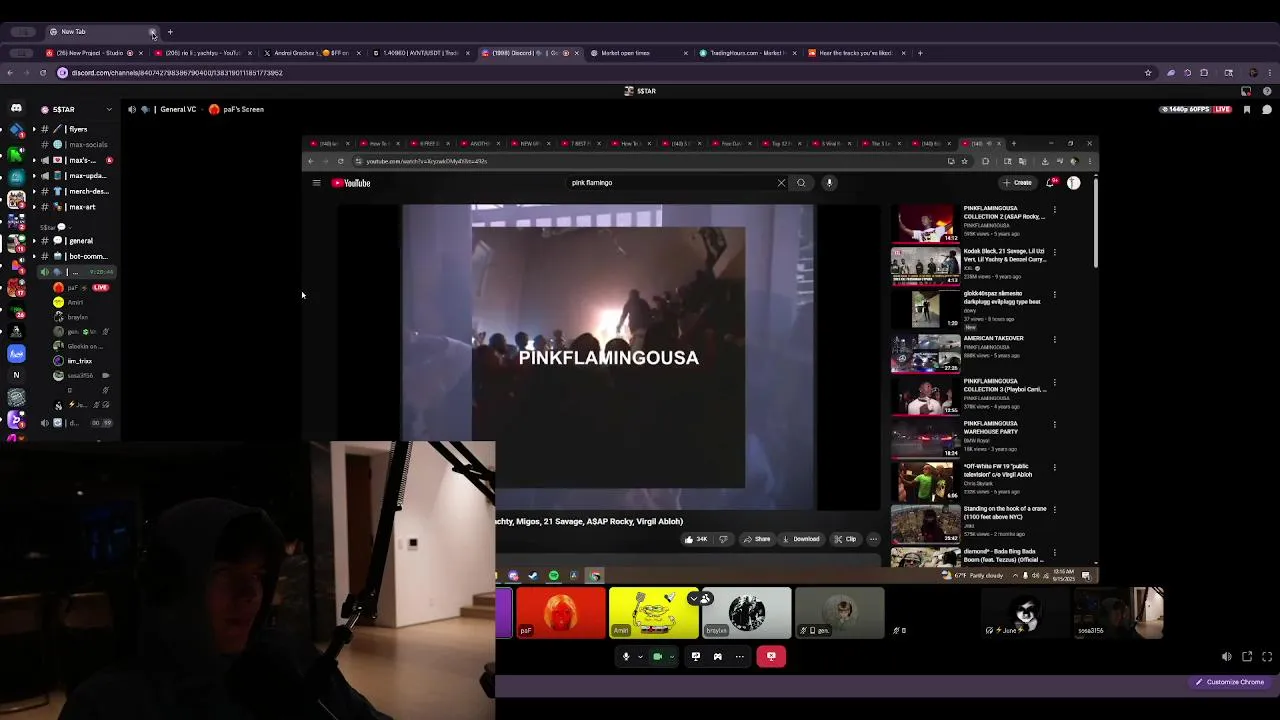Enter fullscreen for the stream
1280x720 pixels.
tap(1267, 657)
